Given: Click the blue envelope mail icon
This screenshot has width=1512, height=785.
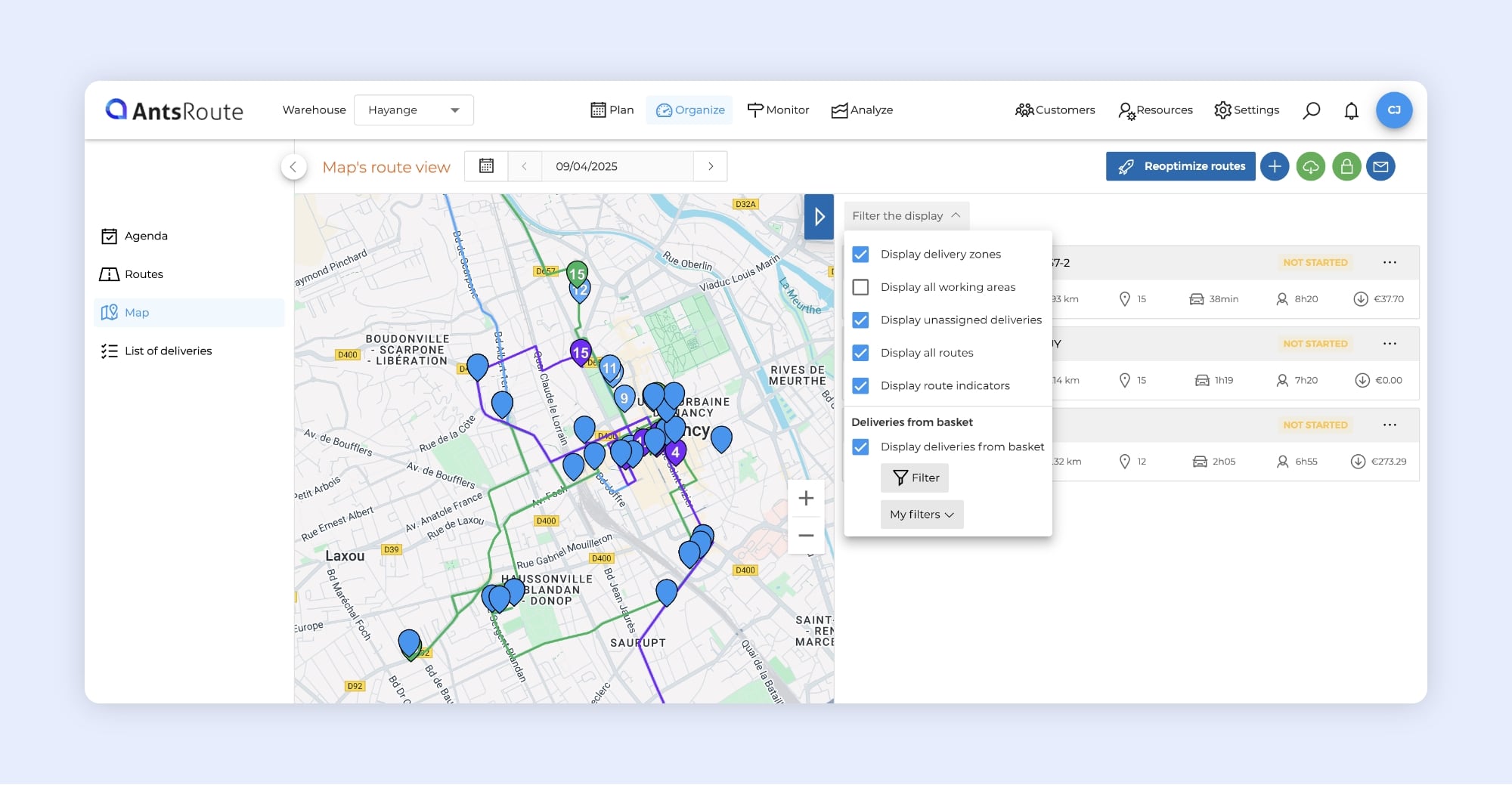Looking at the screenshot, I should point(1380,166).
